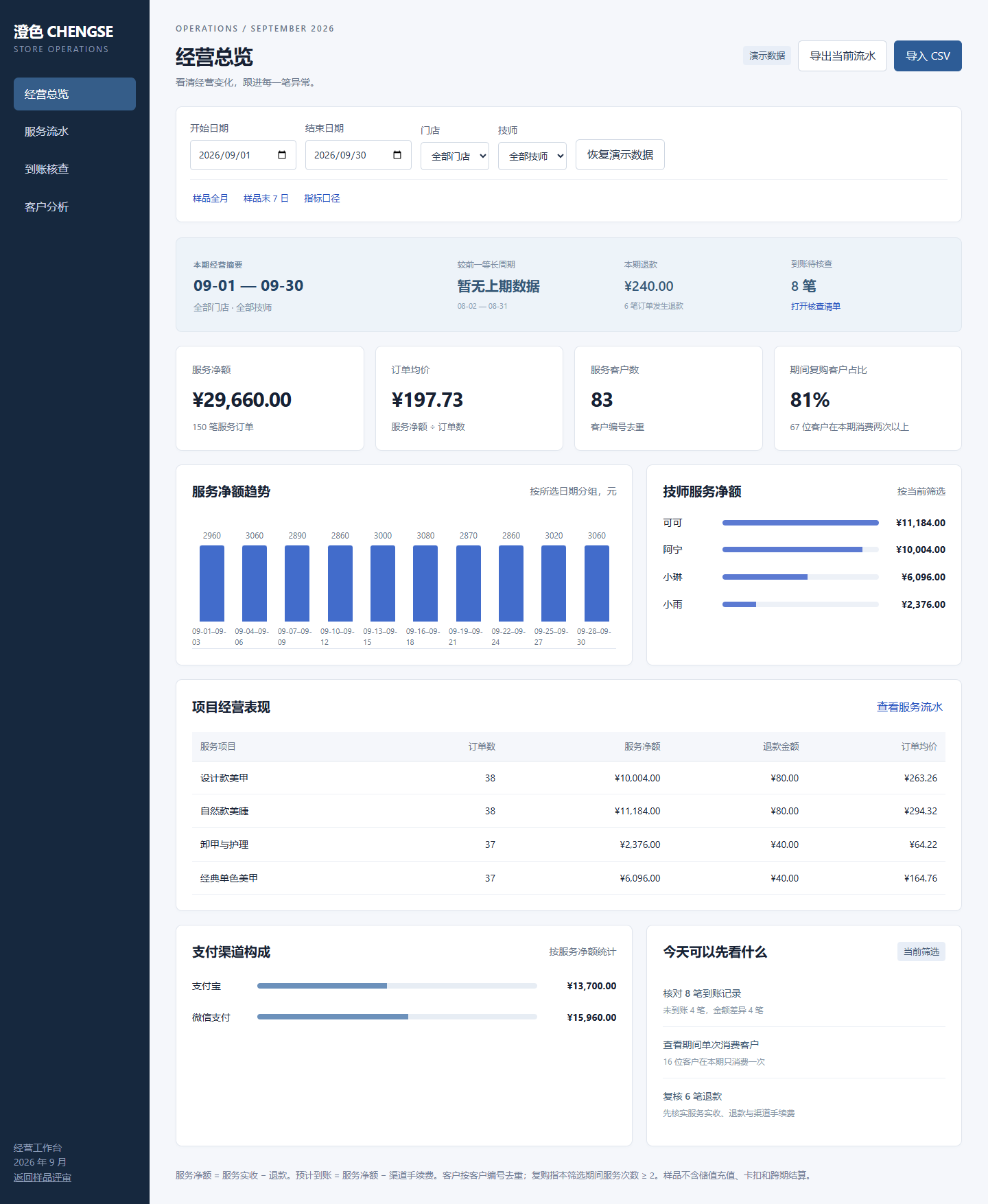Click the 09-16–09-18 trend bar labeled 3080
Viewport: 988px width, 1204px height.
tap(425, 583)
